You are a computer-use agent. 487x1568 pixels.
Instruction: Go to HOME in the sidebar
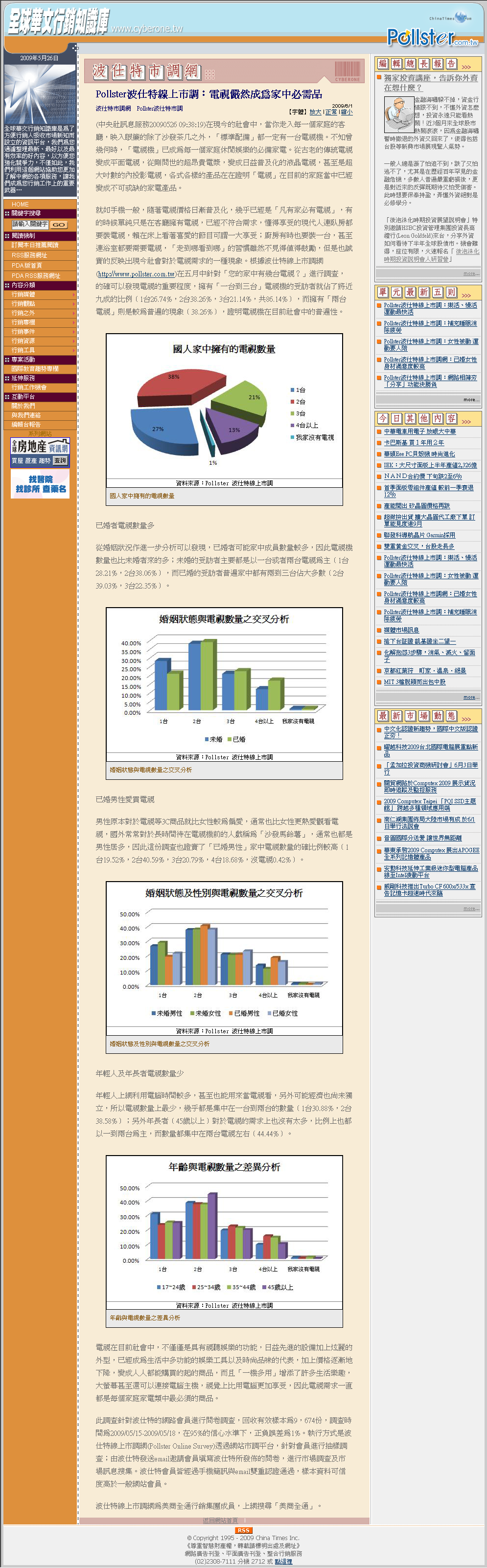pyautogui.click(x=20, y=205)
